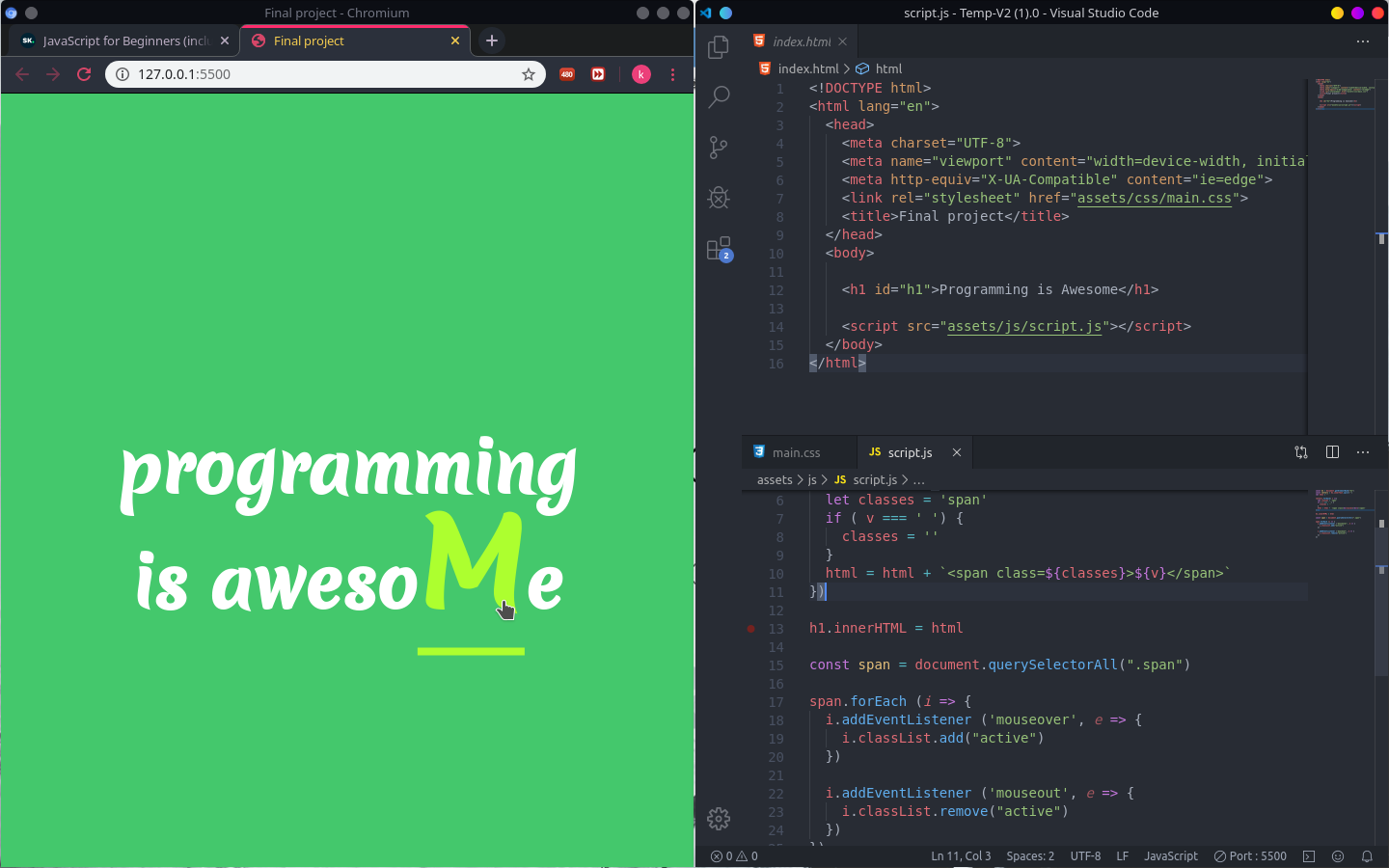Click the Programming is Awesome h1 code line
The image size is (1389, 868).
1000,289
